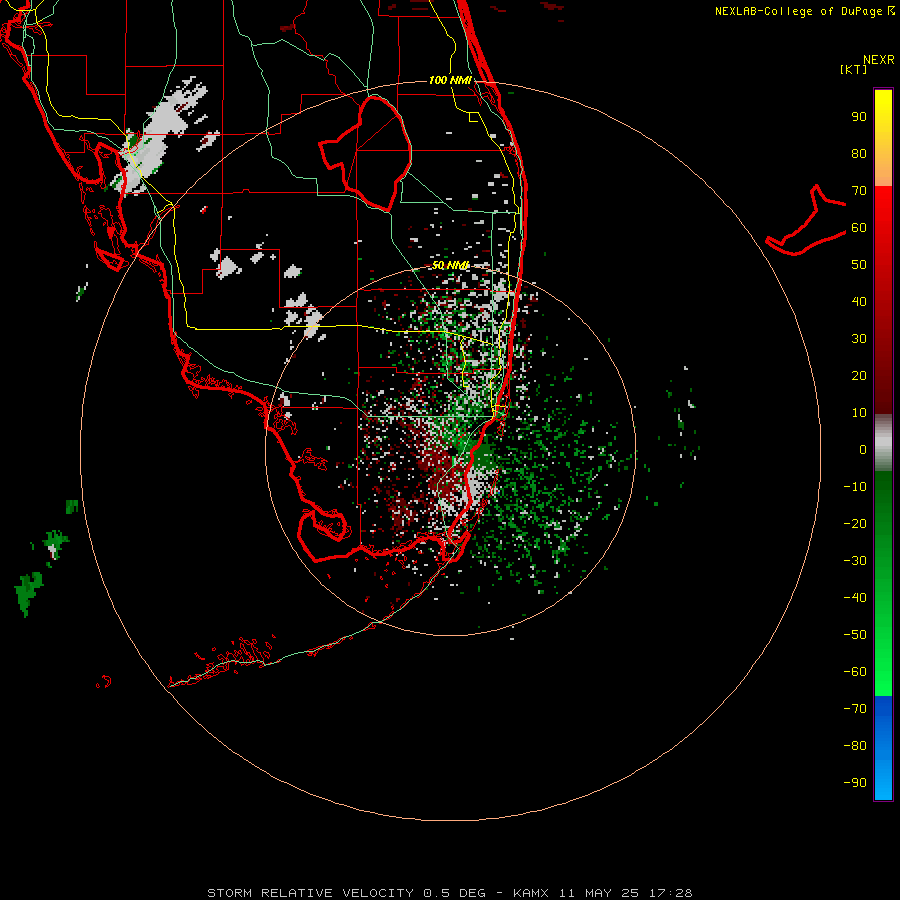Click the yellow top segment of the color bar
This screenshot has width=900, height=900.
click(883, 138)
